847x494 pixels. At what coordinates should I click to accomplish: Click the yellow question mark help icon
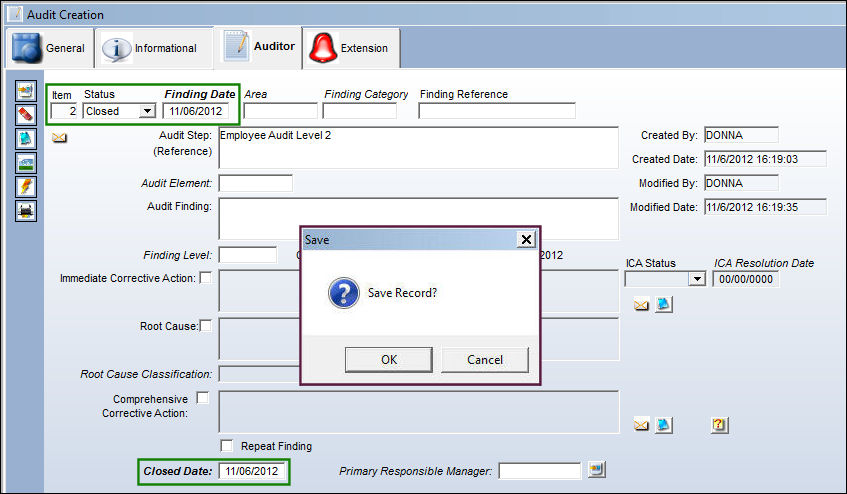coord(720,425)
